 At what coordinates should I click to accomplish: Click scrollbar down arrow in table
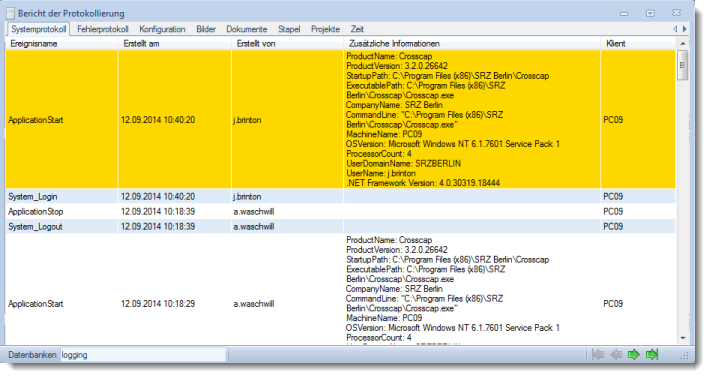pyautogui.click(x=682, y=338)
